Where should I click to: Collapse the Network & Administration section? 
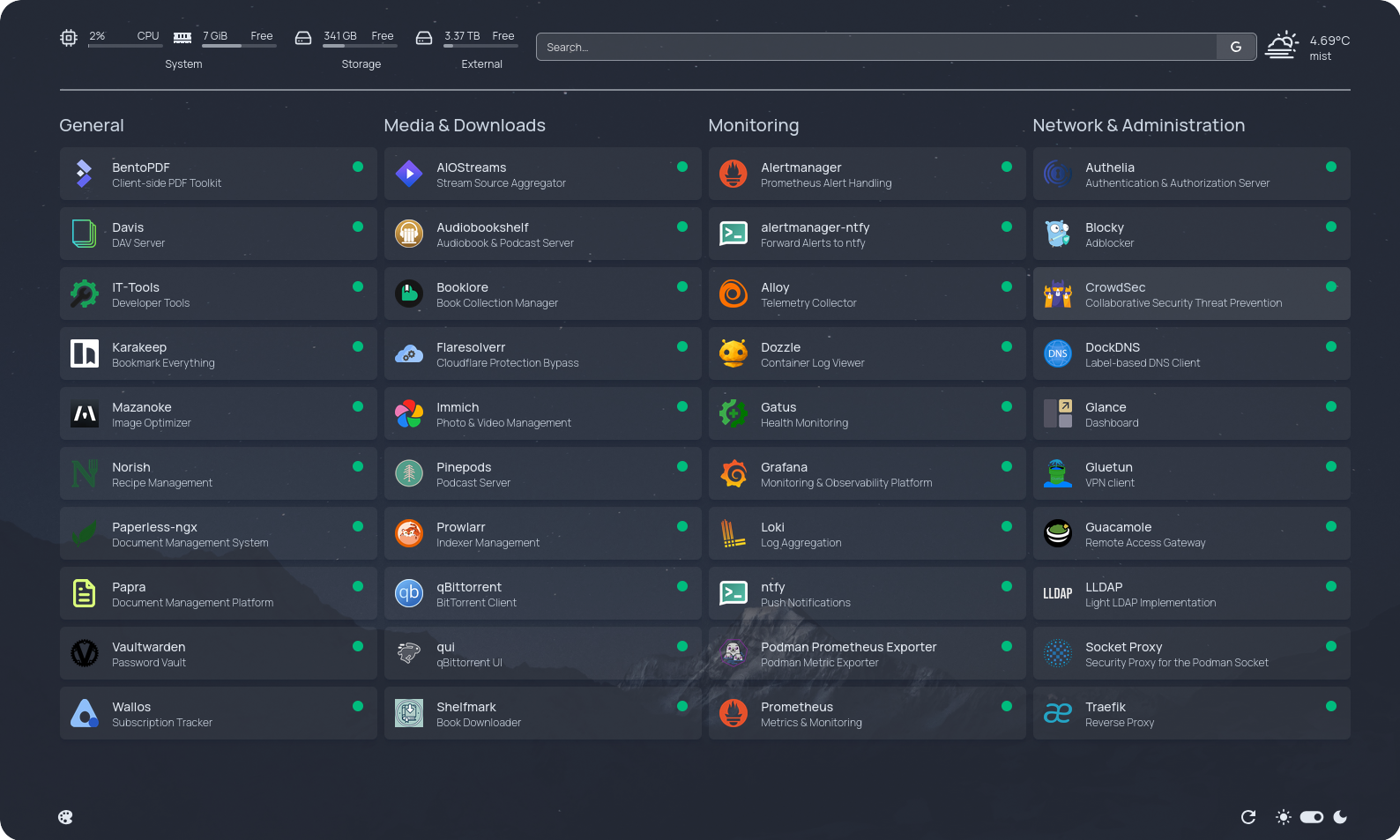[x=1138, y=125]
